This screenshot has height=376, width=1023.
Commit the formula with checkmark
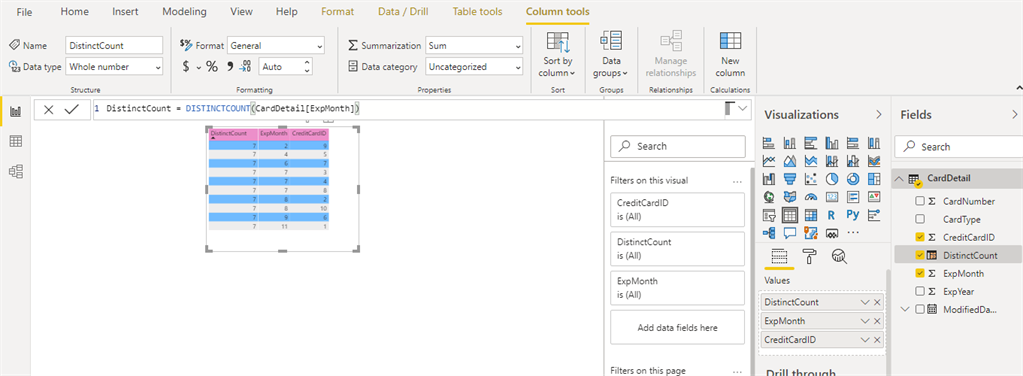click(71, 110)
